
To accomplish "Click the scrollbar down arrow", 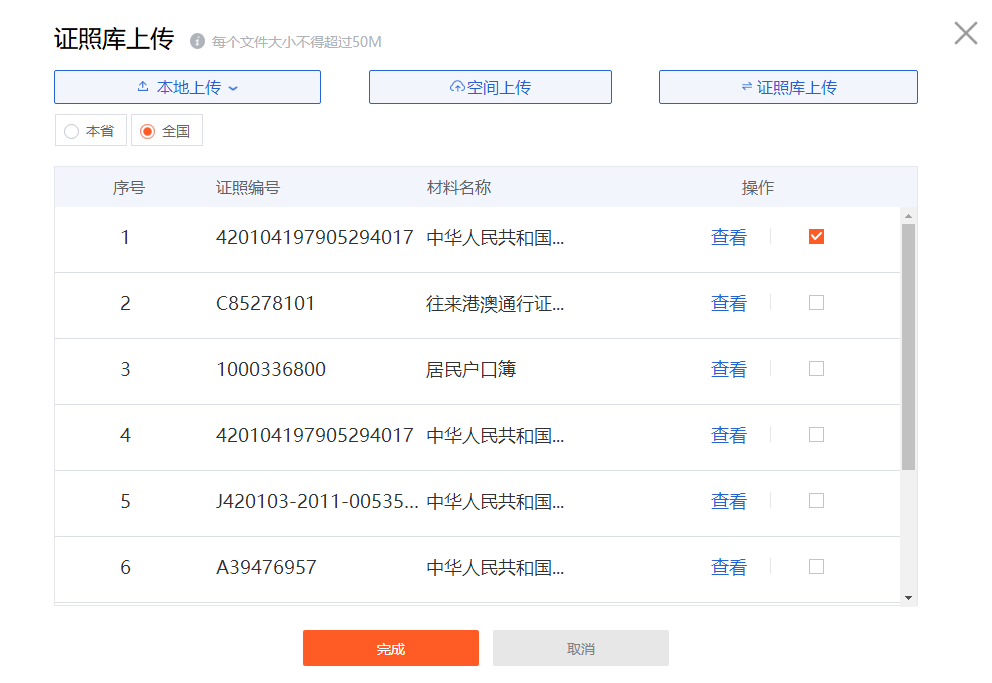I will (x=908, y=598).
